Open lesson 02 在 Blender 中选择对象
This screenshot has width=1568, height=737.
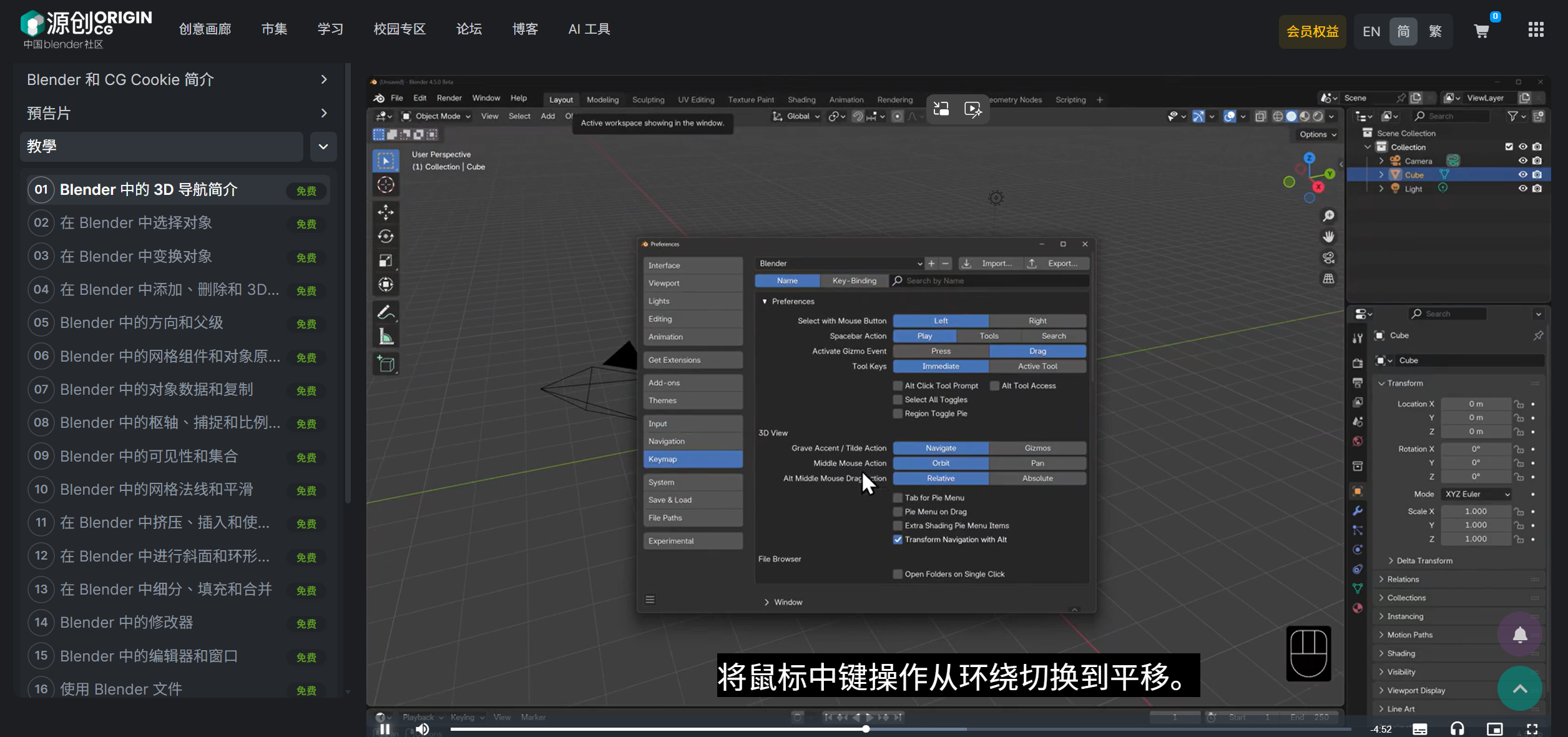click(136, 223)
